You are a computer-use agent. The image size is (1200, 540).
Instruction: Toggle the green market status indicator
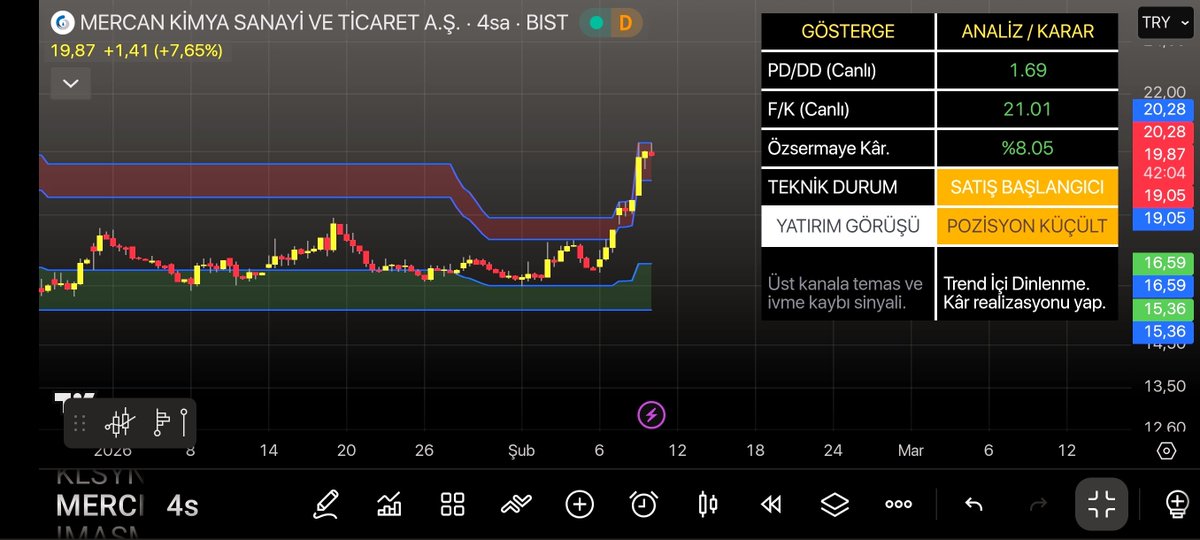(596, 22)
